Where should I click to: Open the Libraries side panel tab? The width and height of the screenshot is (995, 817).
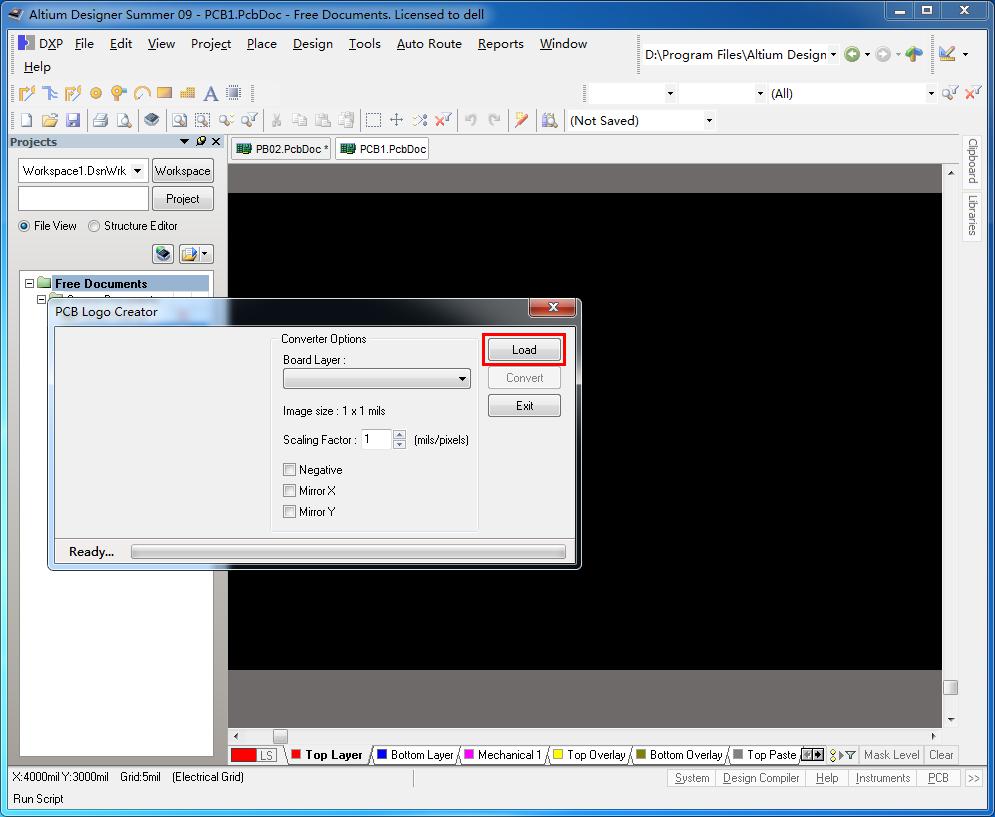pyautogui.click(x=972, y=215)
